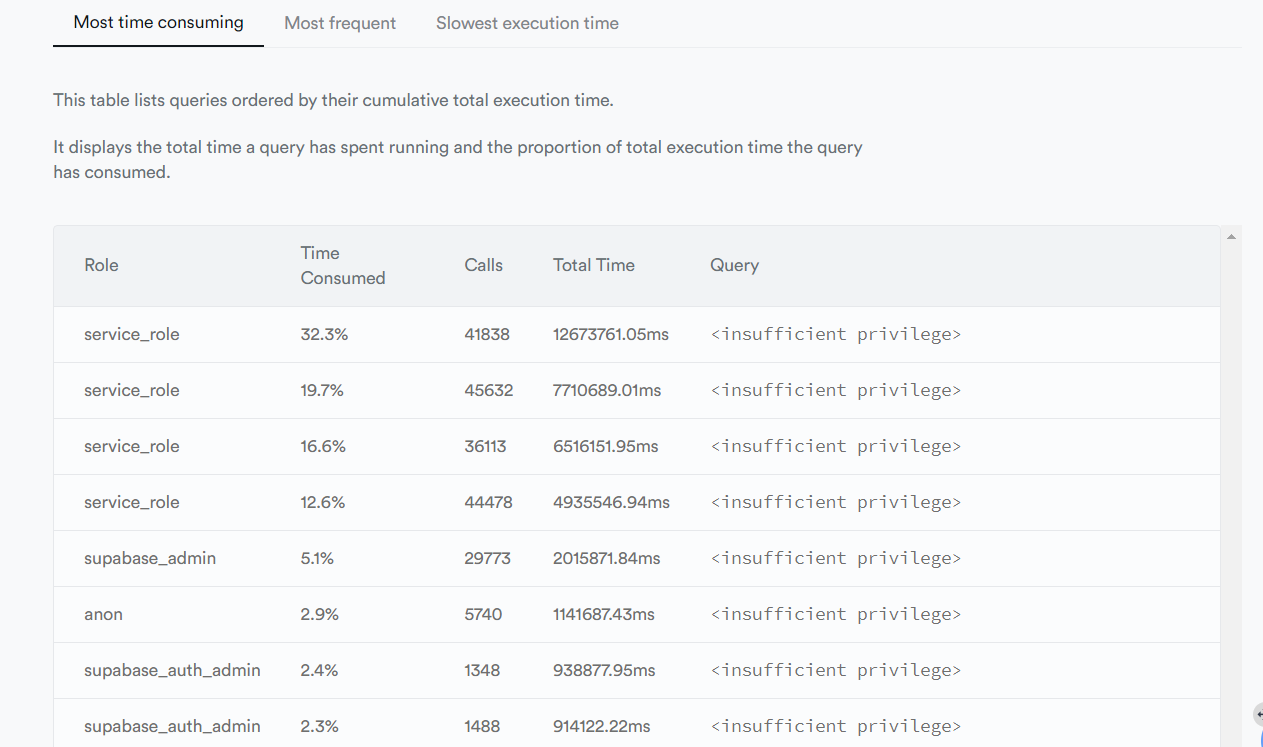The image size is (1263, 747).
Task: Click the query text in the 12.6% row
Action: click(x=835, y=502)
